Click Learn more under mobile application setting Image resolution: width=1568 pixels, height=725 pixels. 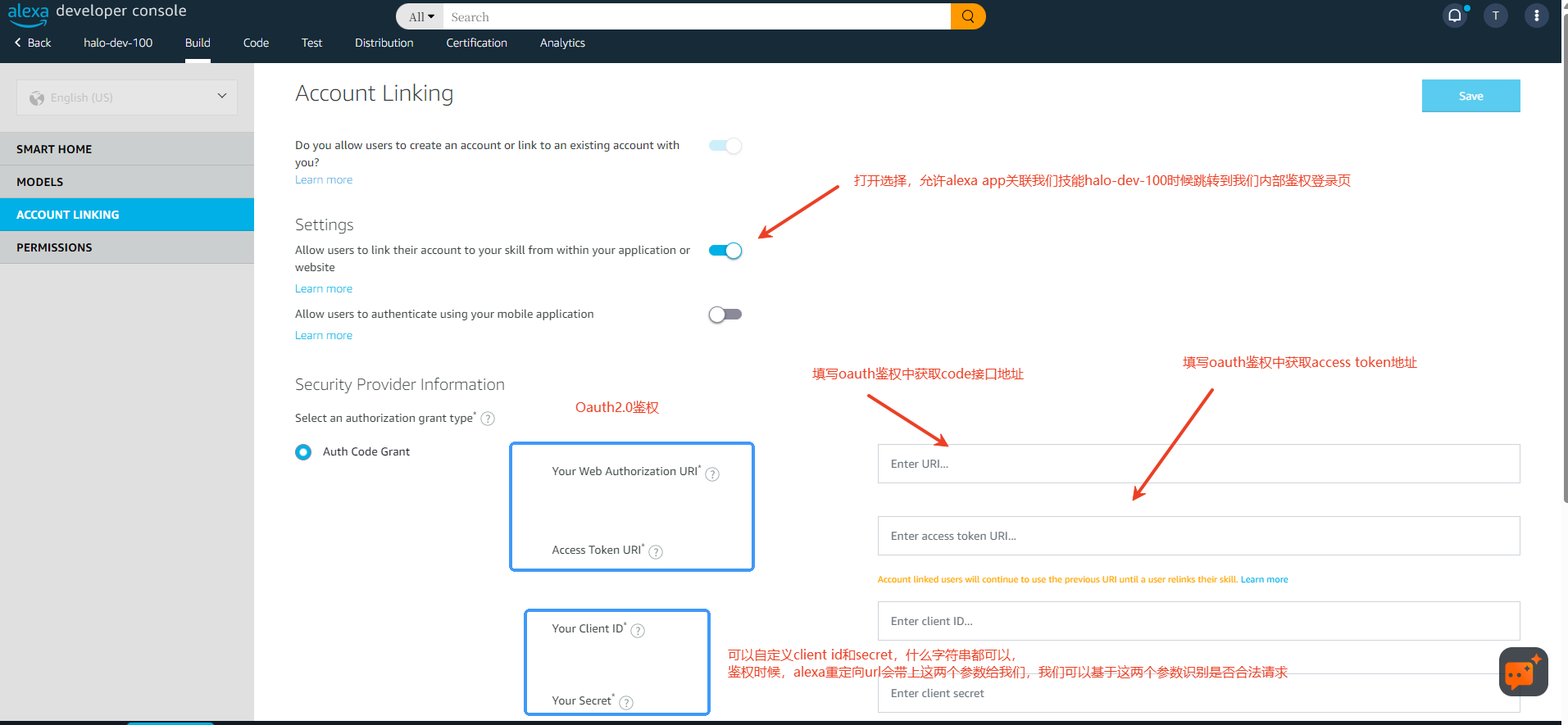point(324,336)
